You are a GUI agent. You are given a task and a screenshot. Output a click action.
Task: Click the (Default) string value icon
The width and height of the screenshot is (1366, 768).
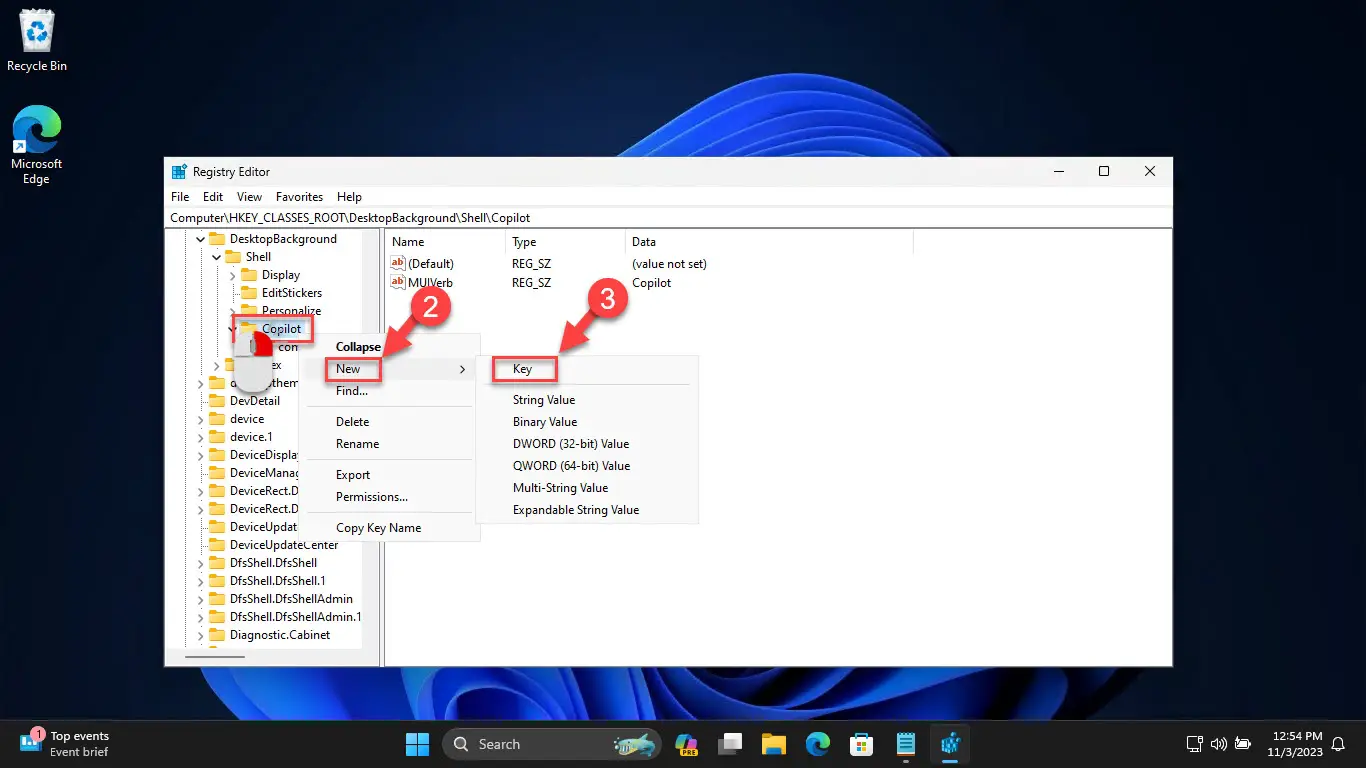(x=398, y=264)
